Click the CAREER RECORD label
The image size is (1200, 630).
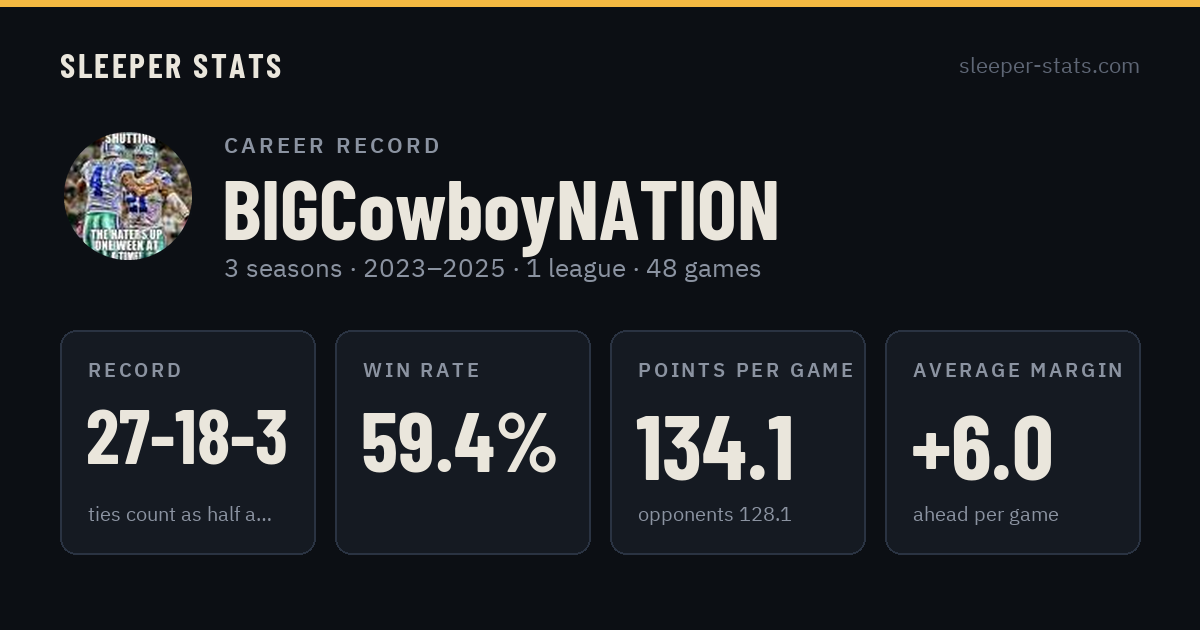[x=332, y=146]
